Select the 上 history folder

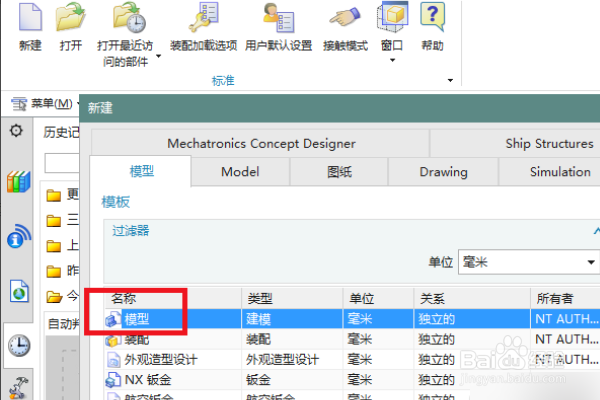[62, 246]
